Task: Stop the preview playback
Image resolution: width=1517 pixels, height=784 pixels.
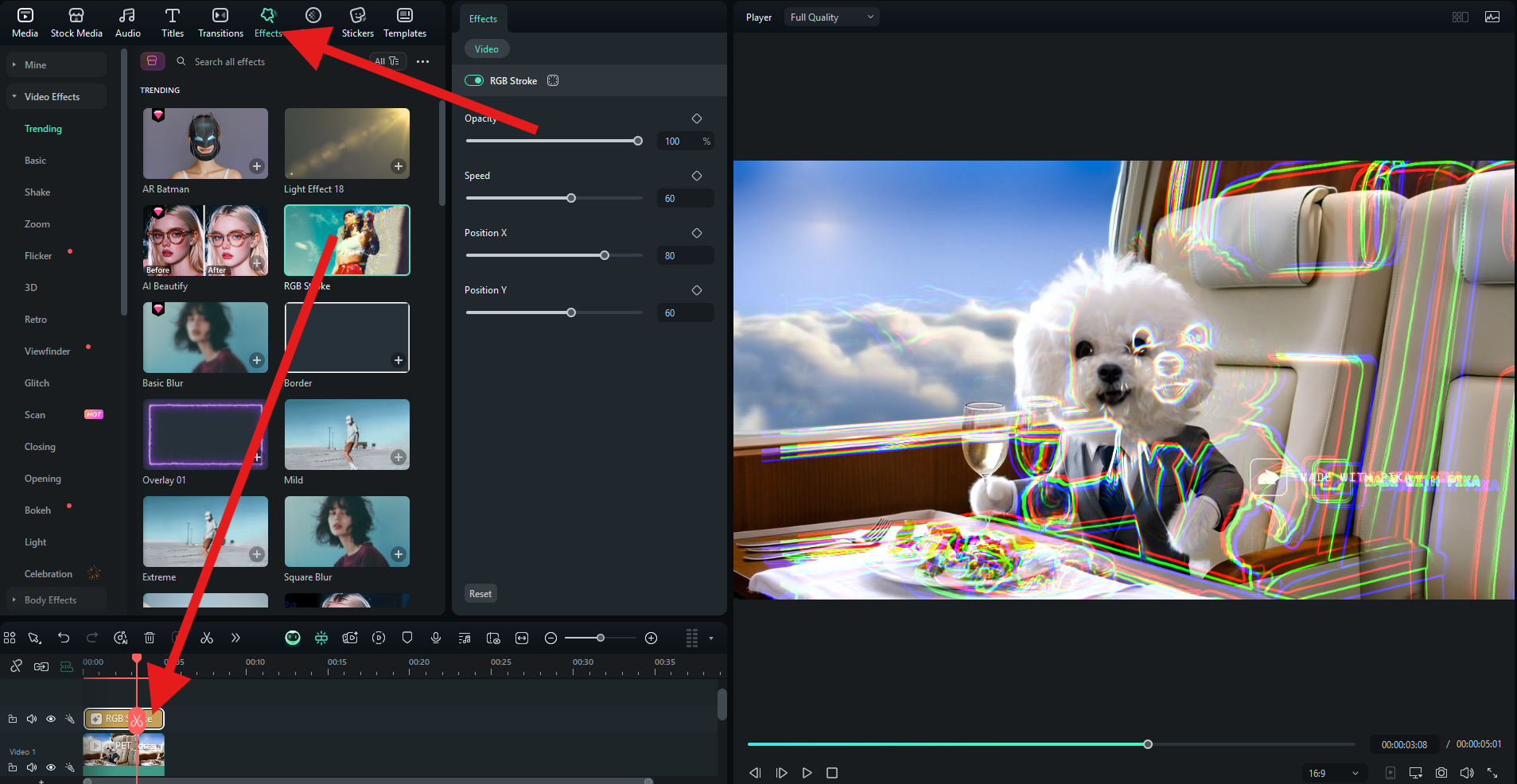Action: [x=832, y=773]
